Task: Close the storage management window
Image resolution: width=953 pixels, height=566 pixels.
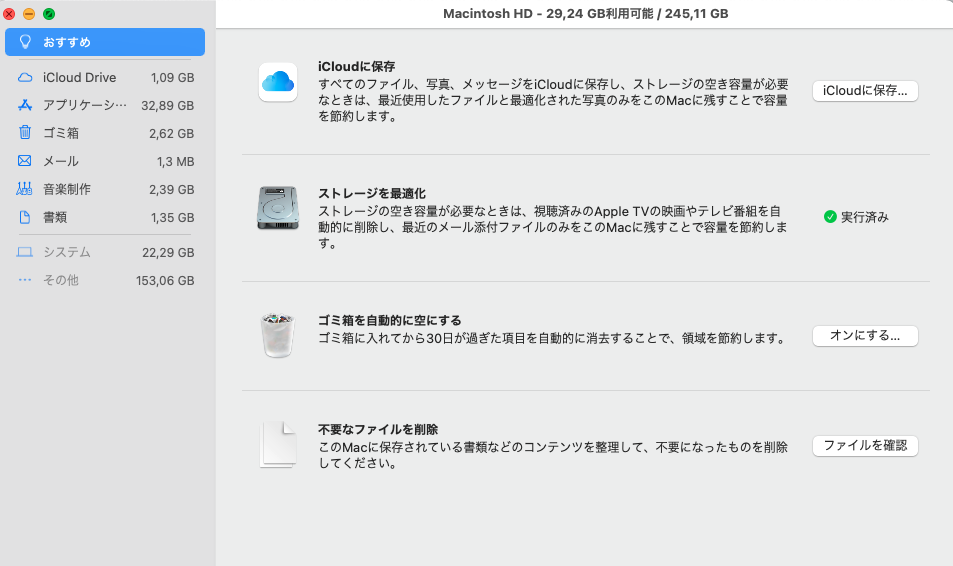Action: pos(9,13)
